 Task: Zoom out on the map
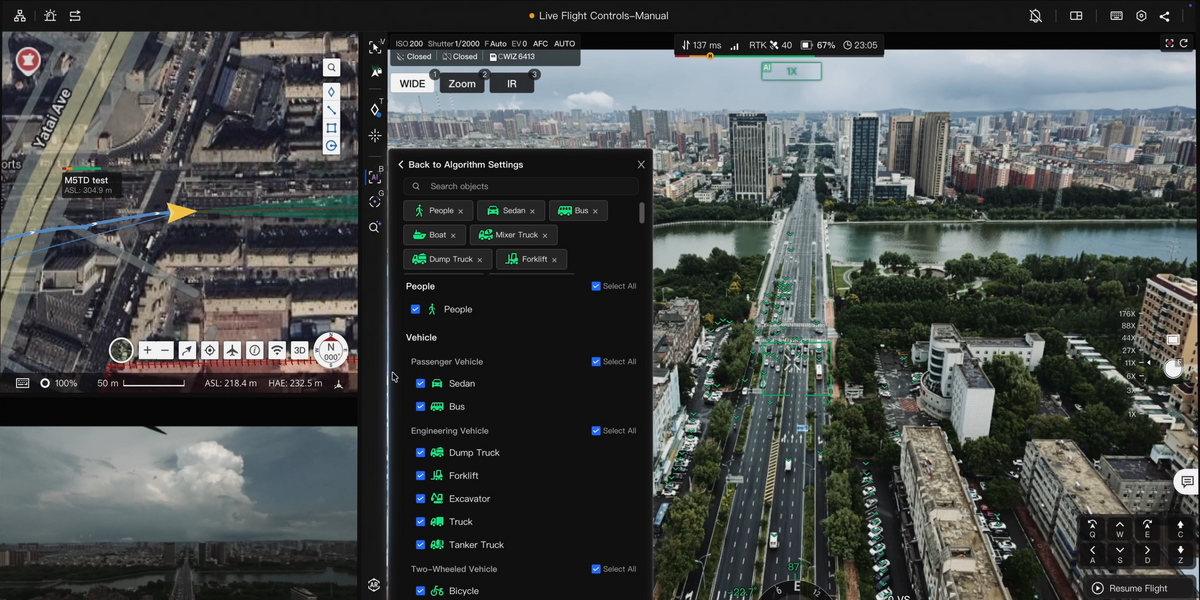(x=165, y=350)
